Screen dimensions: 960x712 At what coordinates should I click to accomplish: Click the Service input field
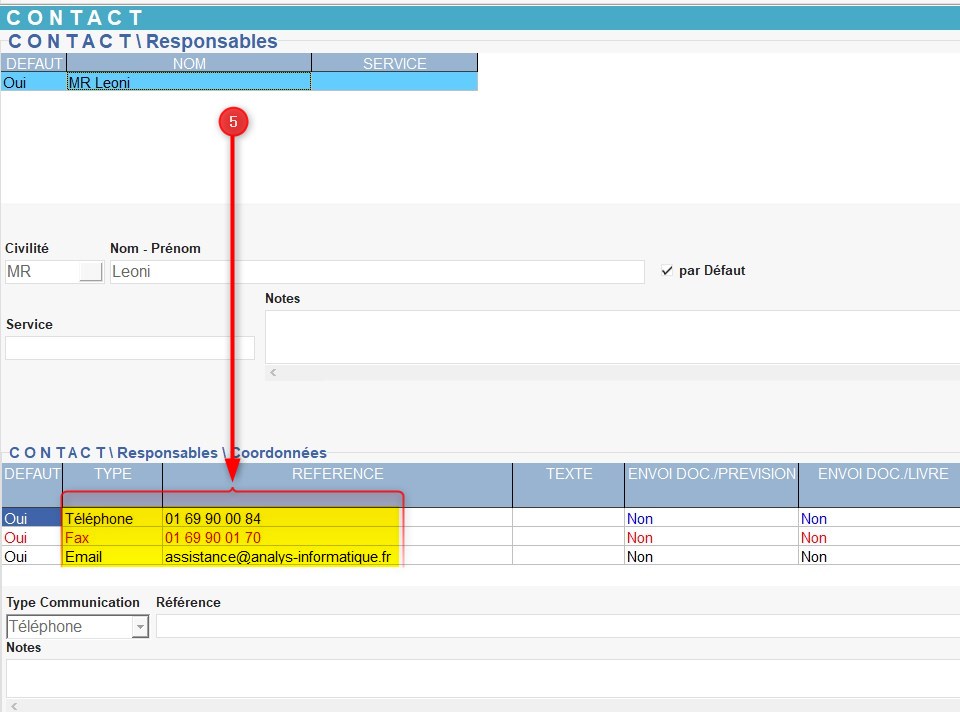point(130,348)
